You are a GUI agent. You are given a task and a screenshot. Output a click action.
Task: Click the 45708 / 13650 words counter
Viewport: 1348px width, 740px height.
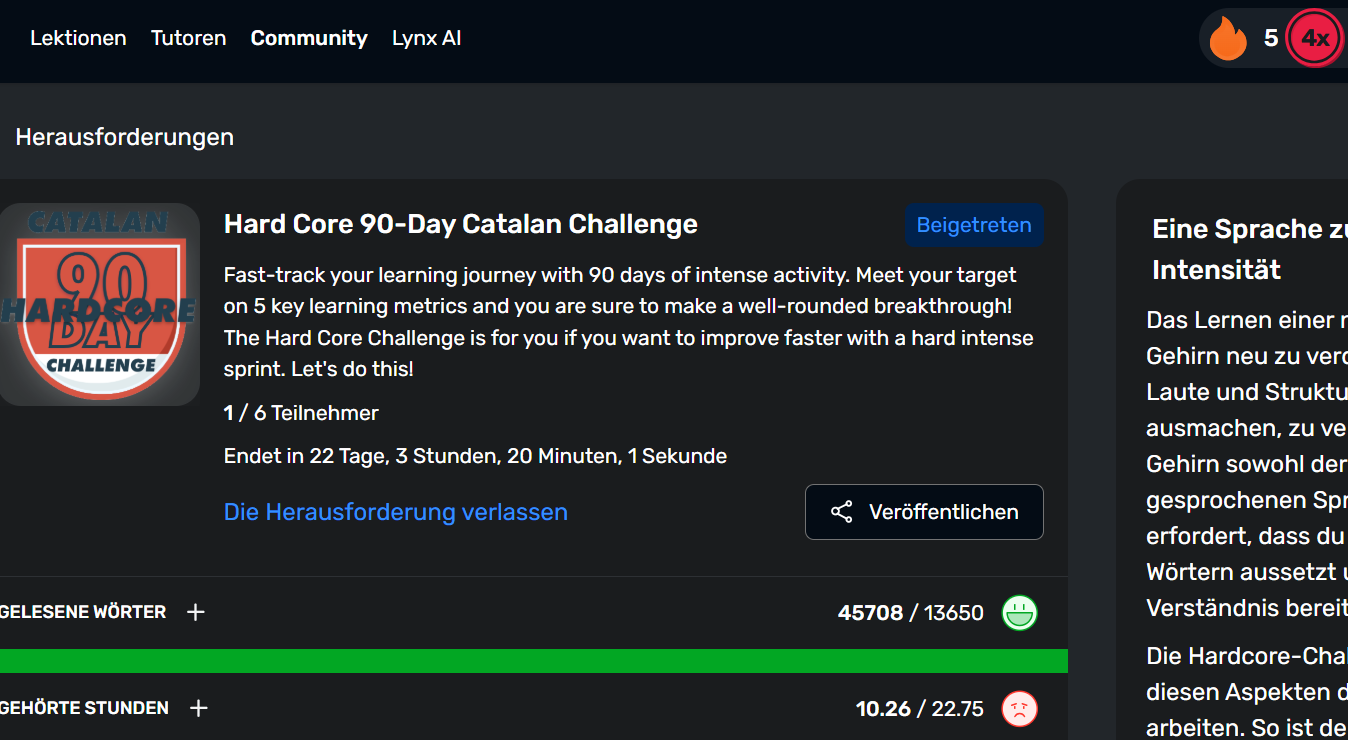point(910,612)
